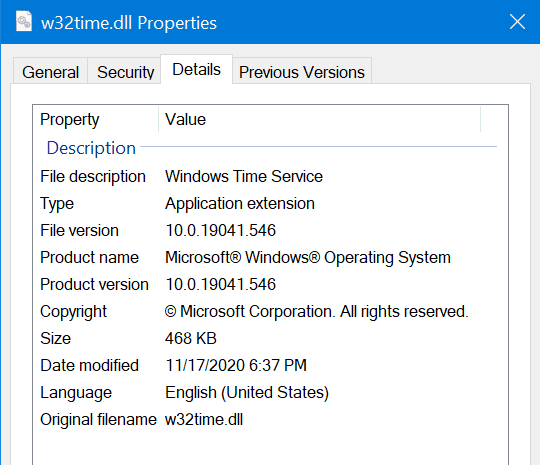This screenshot has height=465, width=540.
Task: Select the Type property row
Action: click(270, 203)
